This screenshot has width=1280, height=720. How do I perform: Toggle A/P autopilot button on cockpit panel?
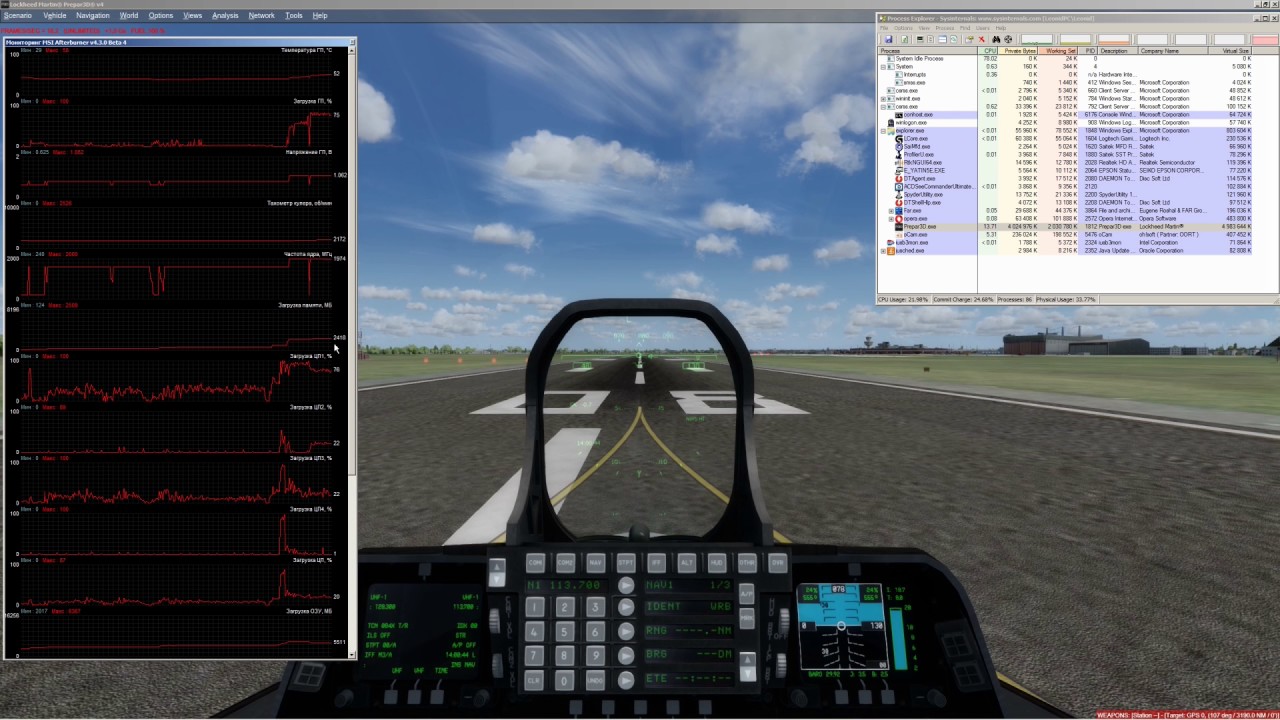(747, 594)
